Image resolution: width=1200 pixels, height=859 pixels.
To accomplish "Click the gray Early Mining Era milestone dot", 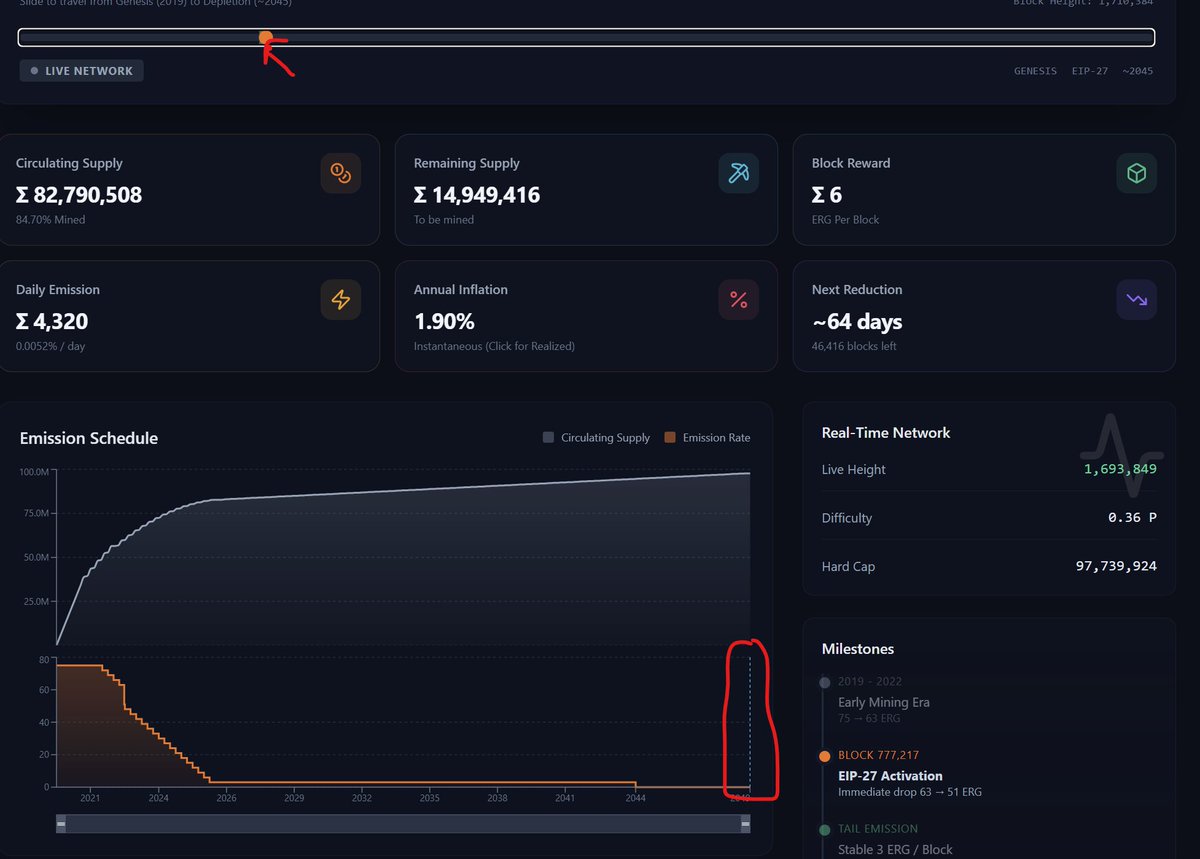I will pos(824,683).
